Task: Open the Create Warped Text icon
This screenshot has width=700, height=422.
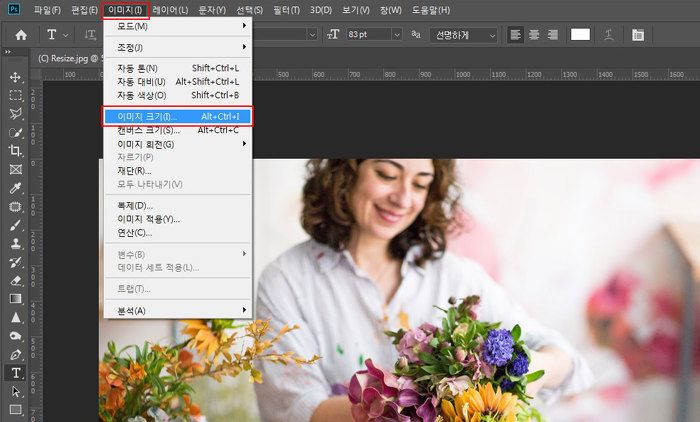Action: click(608, 35)
